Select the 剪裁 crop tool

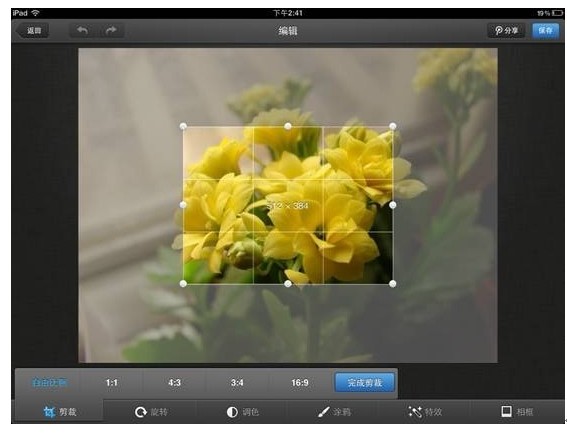59,411
